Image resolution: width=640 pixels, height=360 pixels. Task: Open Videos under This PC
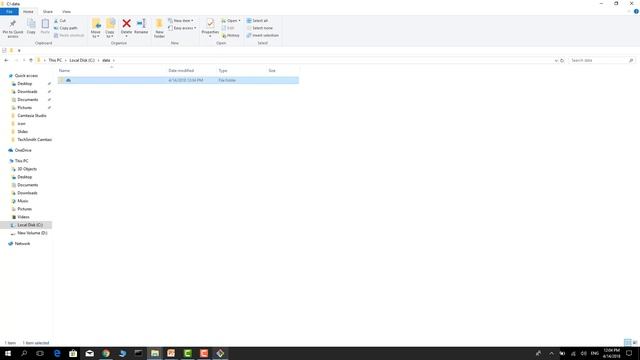(23, 217)
